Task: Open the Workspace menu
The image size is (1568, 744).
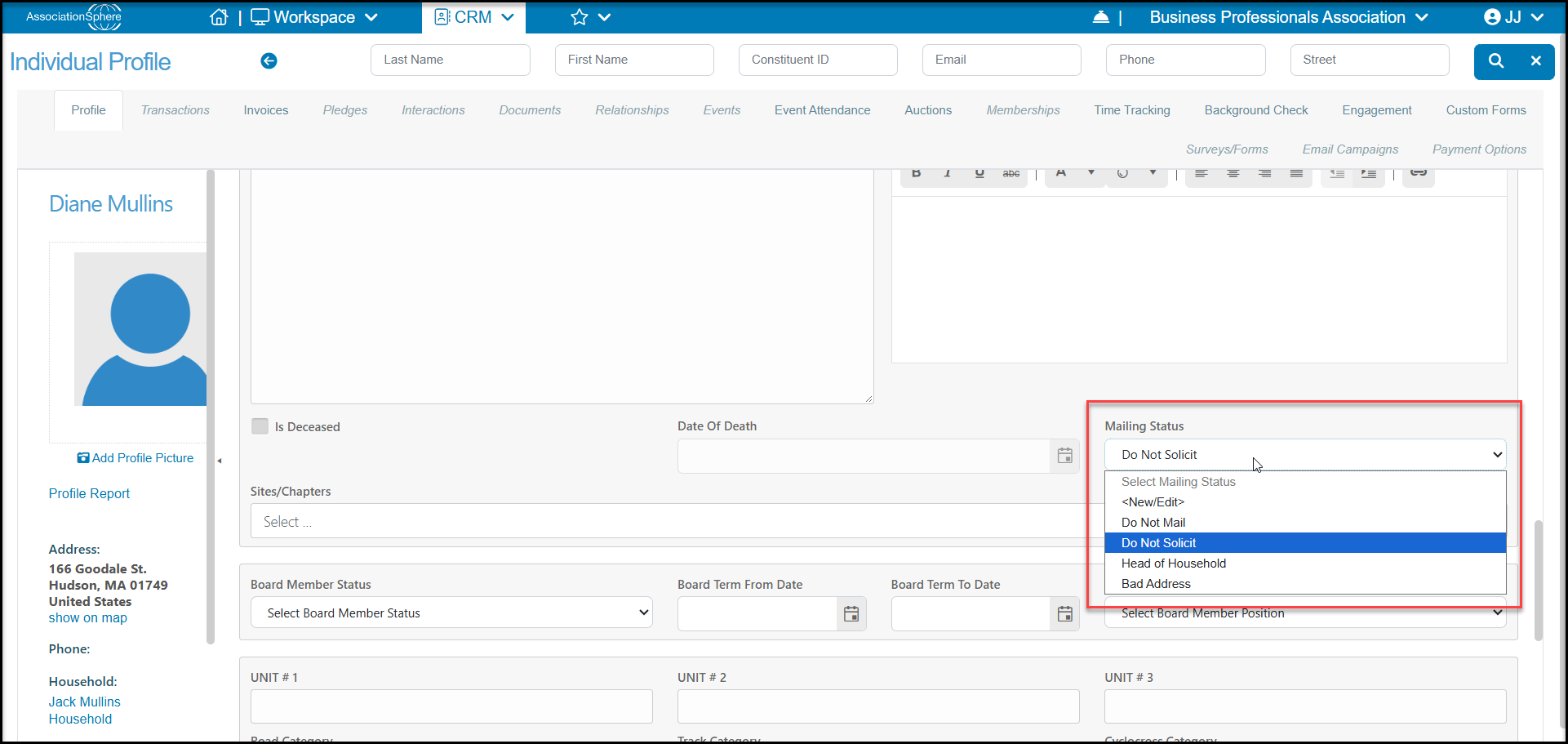Action: [314, 17]
